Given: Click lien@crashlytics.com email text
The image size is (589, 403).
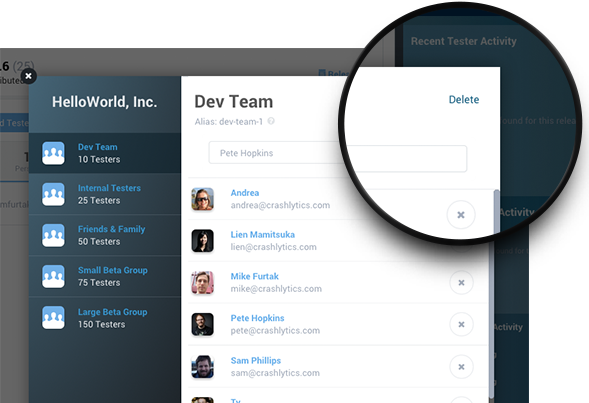Looking at the screenshot, I should 273,247.
